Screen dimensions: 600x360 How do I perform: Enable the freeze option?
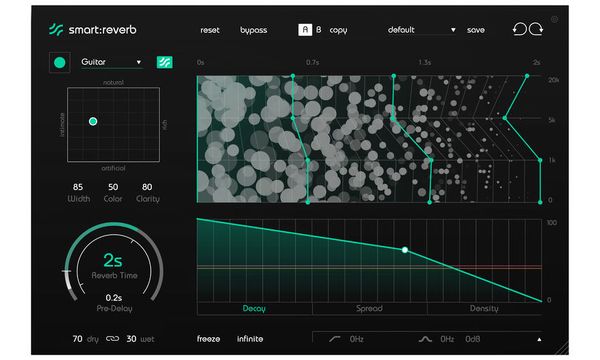point(209,339)
